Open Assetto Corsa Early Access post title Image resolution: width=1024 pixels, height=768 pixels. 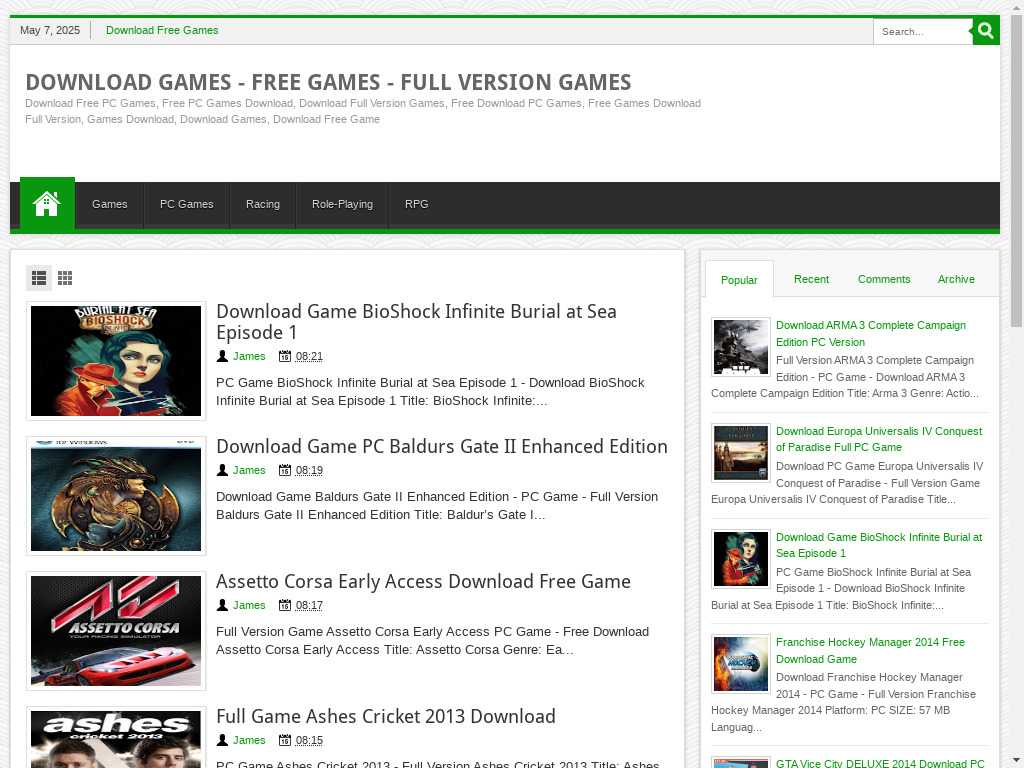tap(423, 581)
